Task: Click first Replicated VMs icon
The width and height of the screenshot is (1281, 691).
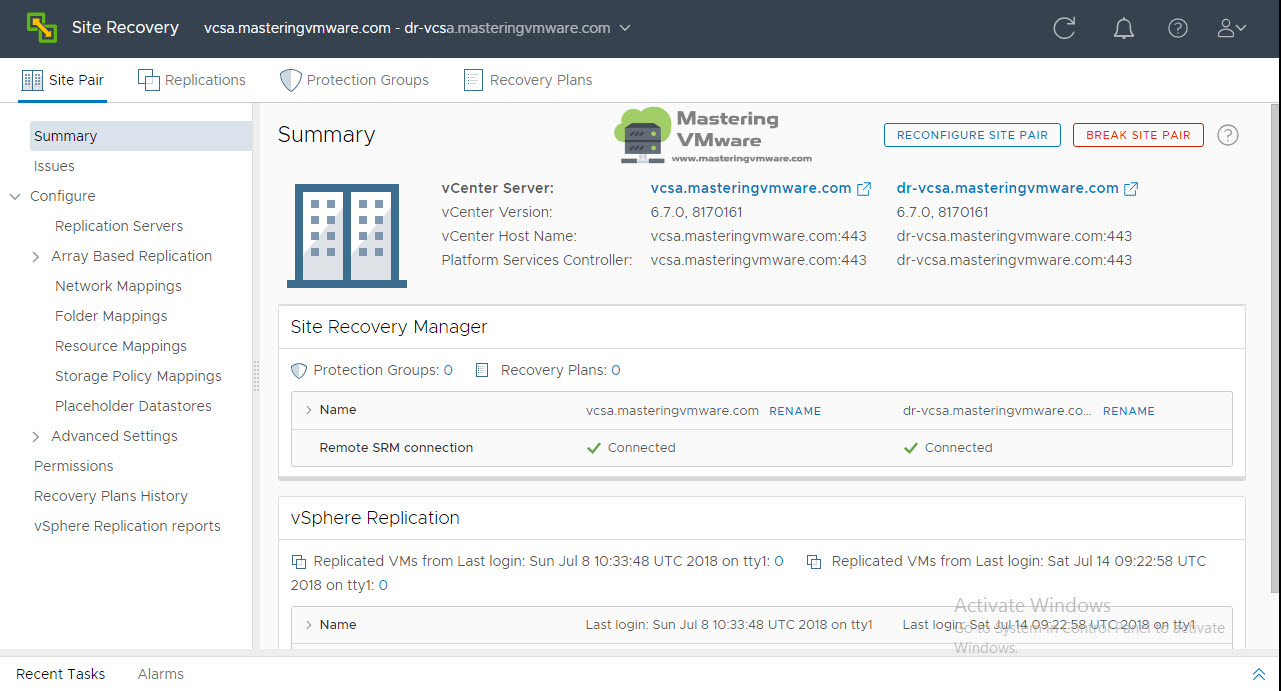Action: [x=298, y=562]
